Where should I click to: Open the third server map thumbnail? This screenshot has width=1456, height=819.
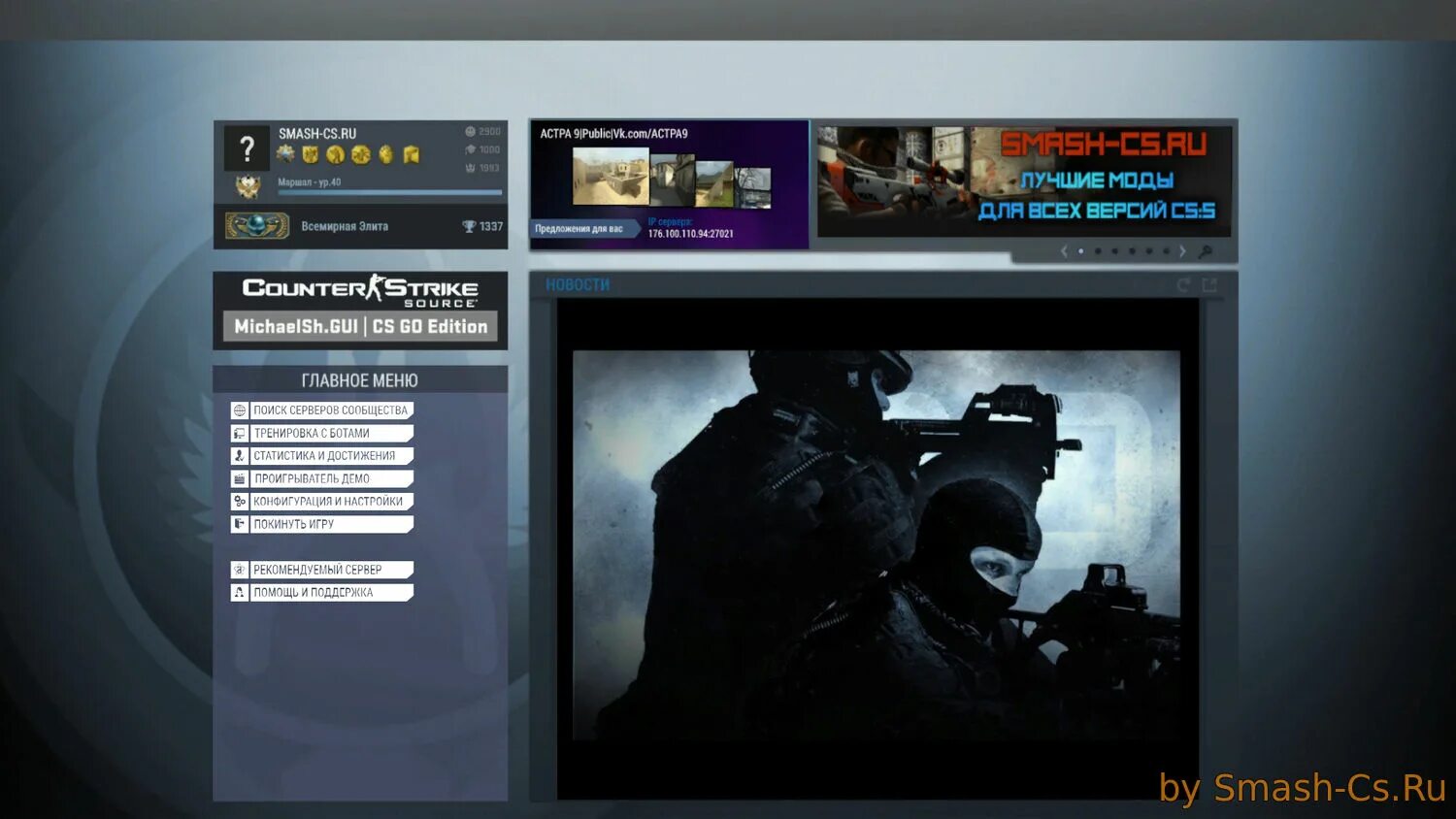coord(714,184)
